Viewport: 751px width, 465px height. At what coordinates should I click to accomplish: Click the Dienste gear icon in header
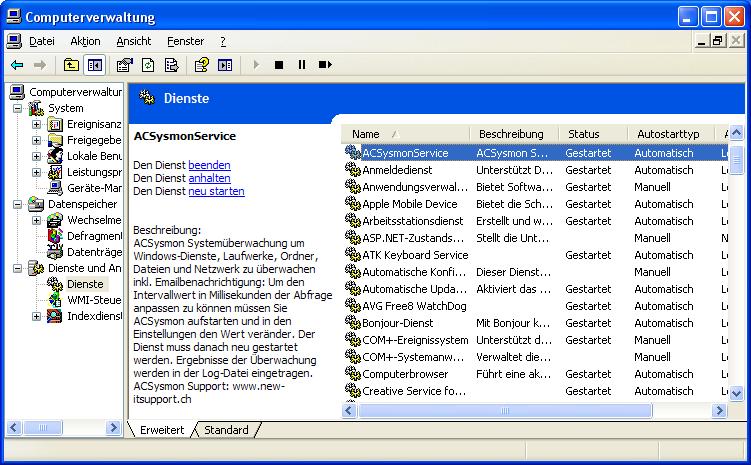(147, 98)
